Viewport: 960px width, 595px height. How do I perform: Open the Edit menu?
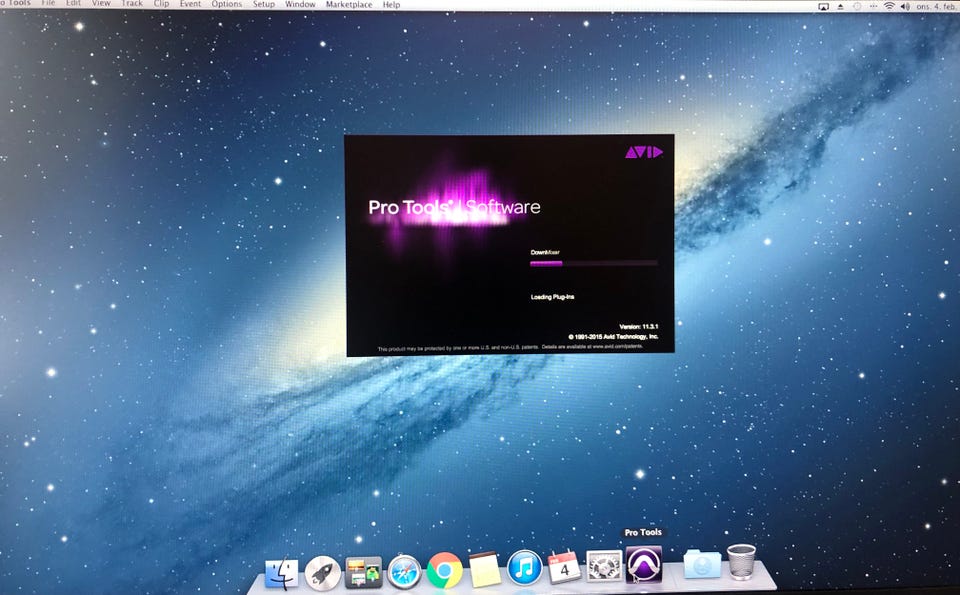(73, 3)
